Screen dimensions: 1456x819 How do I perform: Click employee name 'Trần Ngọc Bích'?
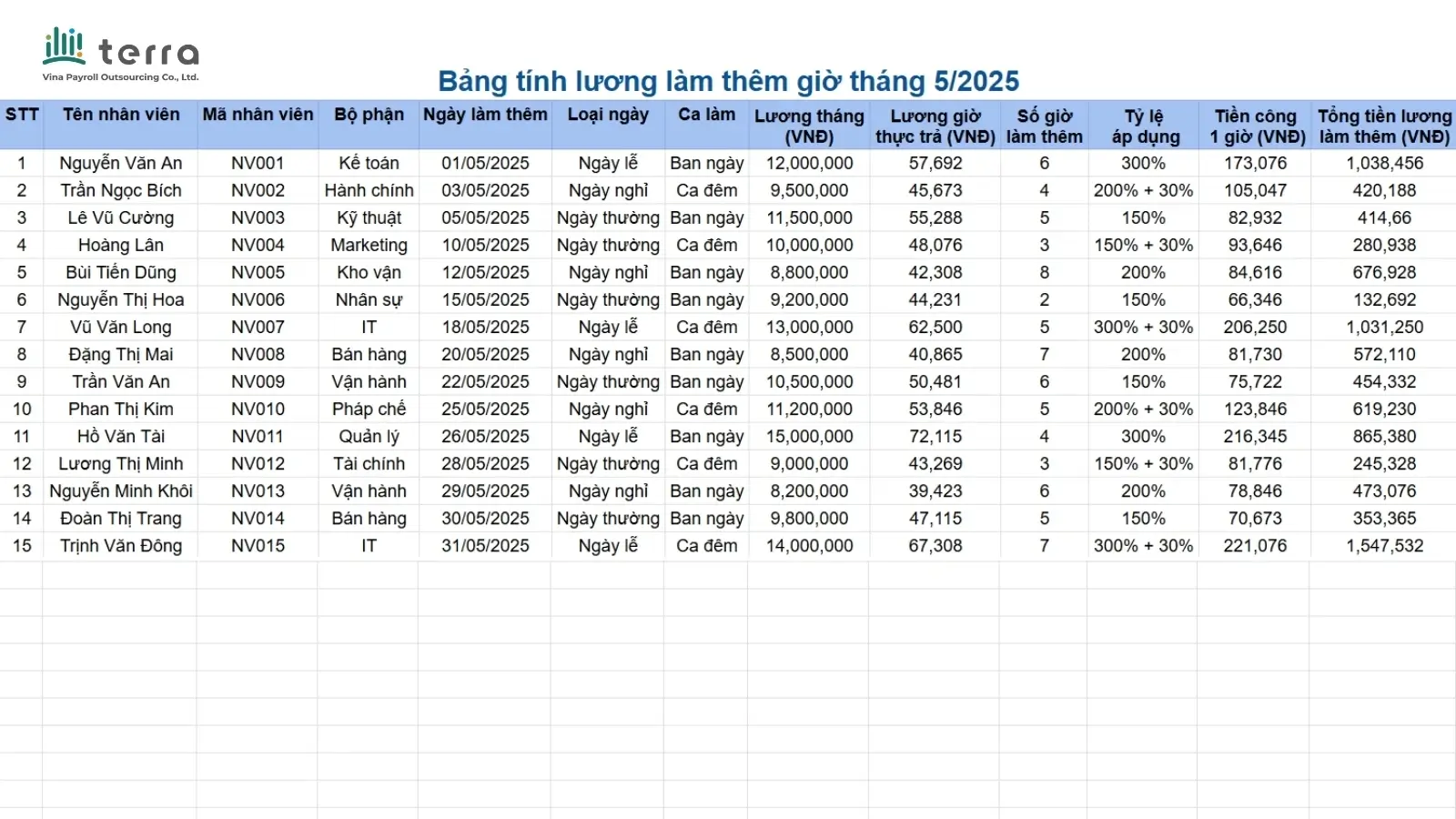pos(121,190)
